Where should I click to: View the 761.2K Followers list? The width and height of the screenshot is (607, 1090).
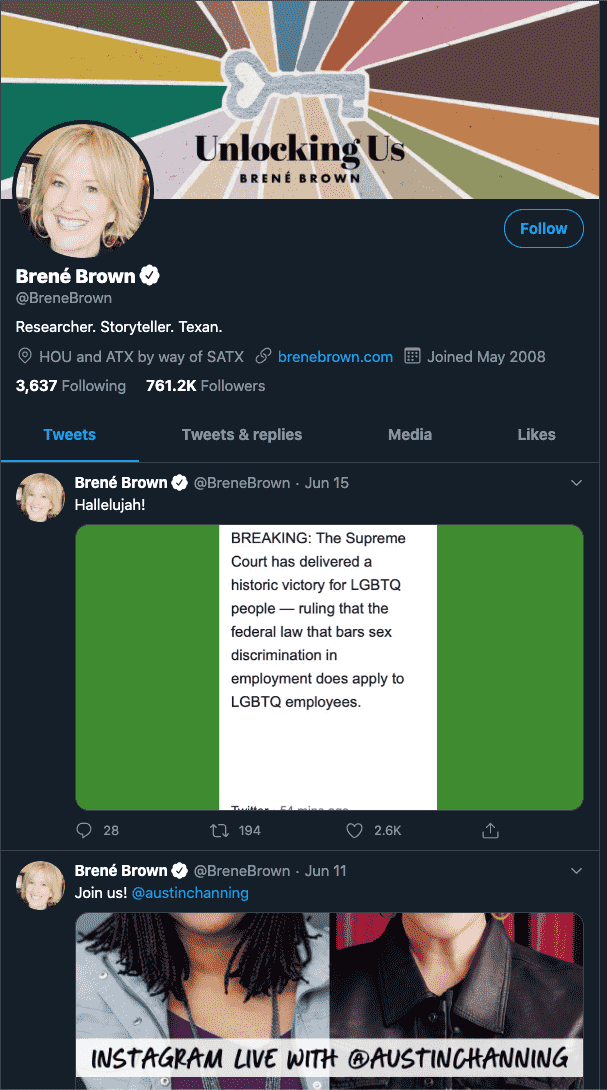point(206,385)
